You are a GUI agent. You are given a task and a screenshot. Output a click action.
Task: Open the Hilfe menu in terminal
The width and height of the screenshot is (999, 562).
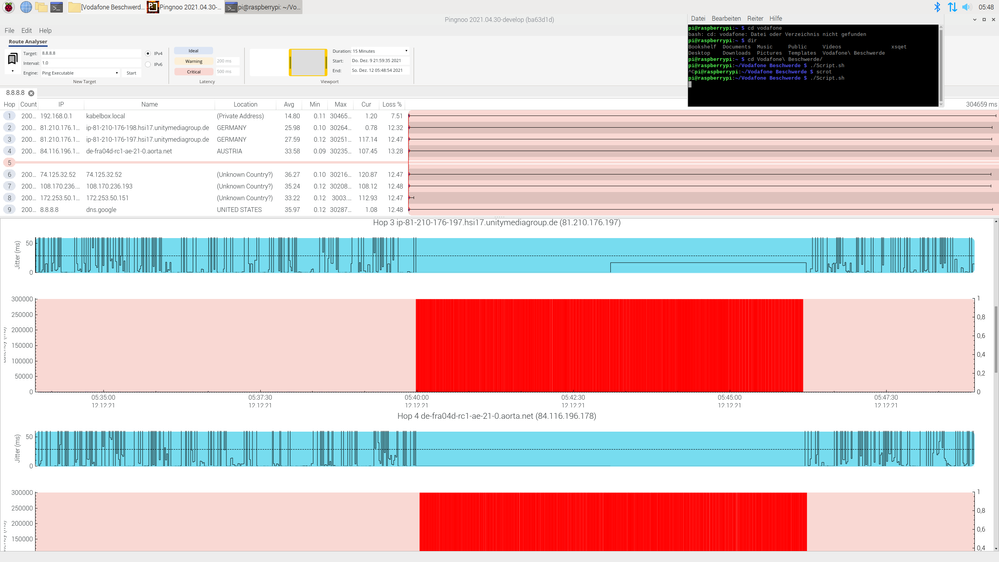[x=776, y=18]
